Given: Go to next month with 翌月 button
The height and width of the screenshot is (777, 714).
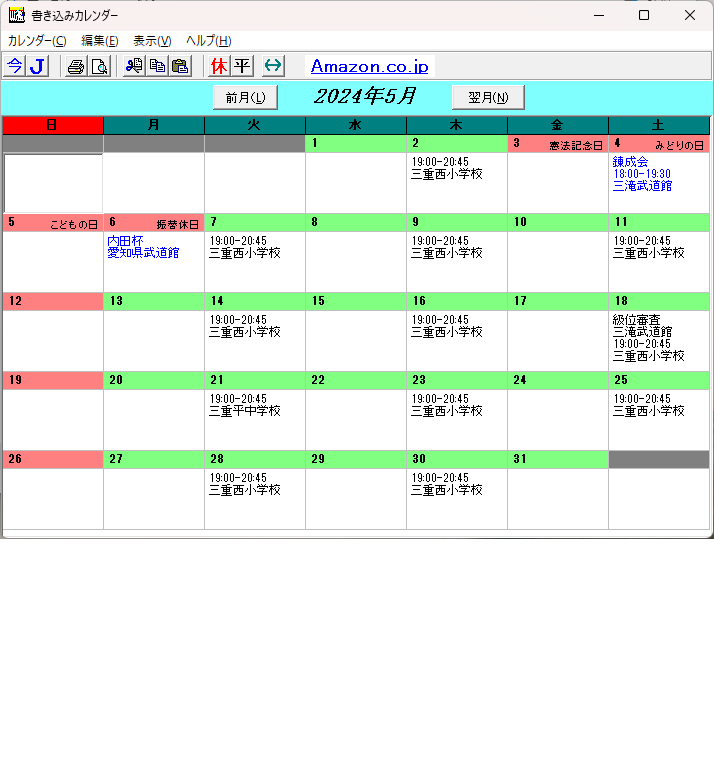Looking at the screenshot, I should pos(488,97).
